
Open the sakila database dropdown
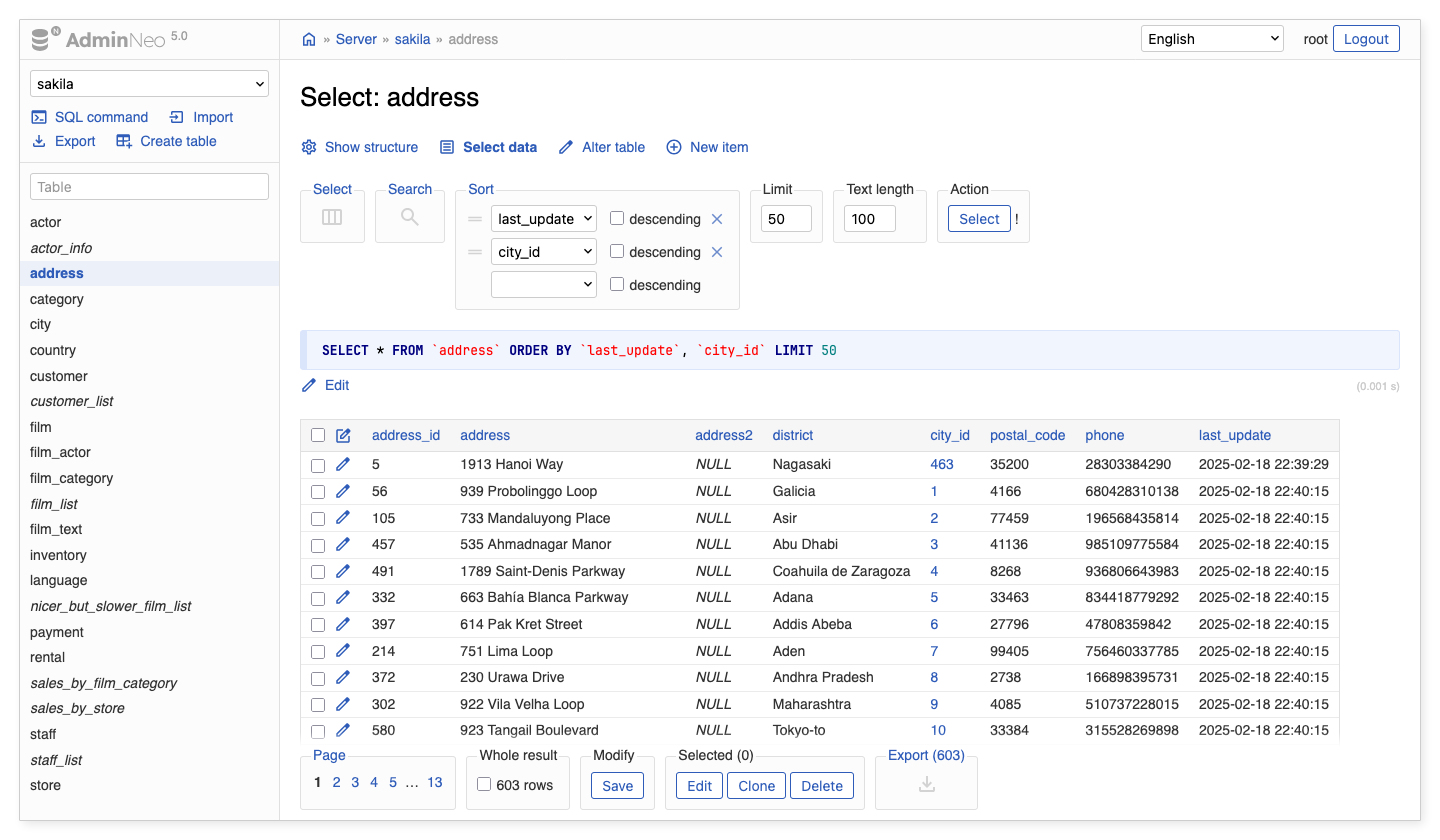click(x=149, y=84)
